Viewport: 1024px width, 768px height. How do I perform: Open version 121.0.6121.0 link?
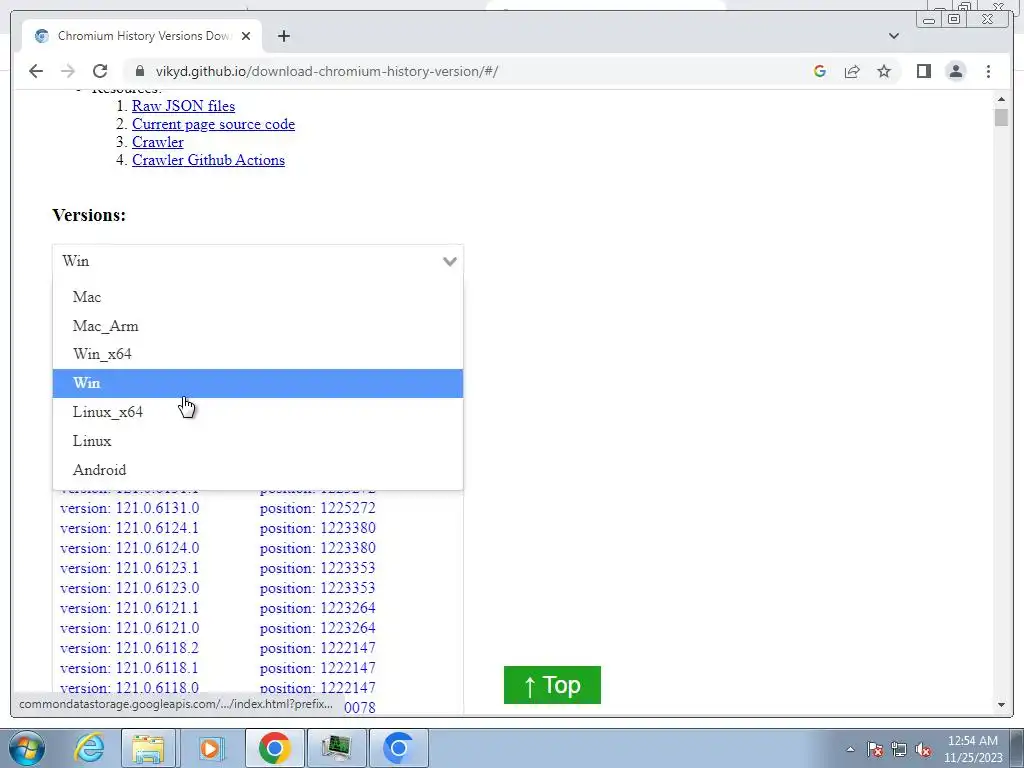pyautogui.click(x=129, y=628)
